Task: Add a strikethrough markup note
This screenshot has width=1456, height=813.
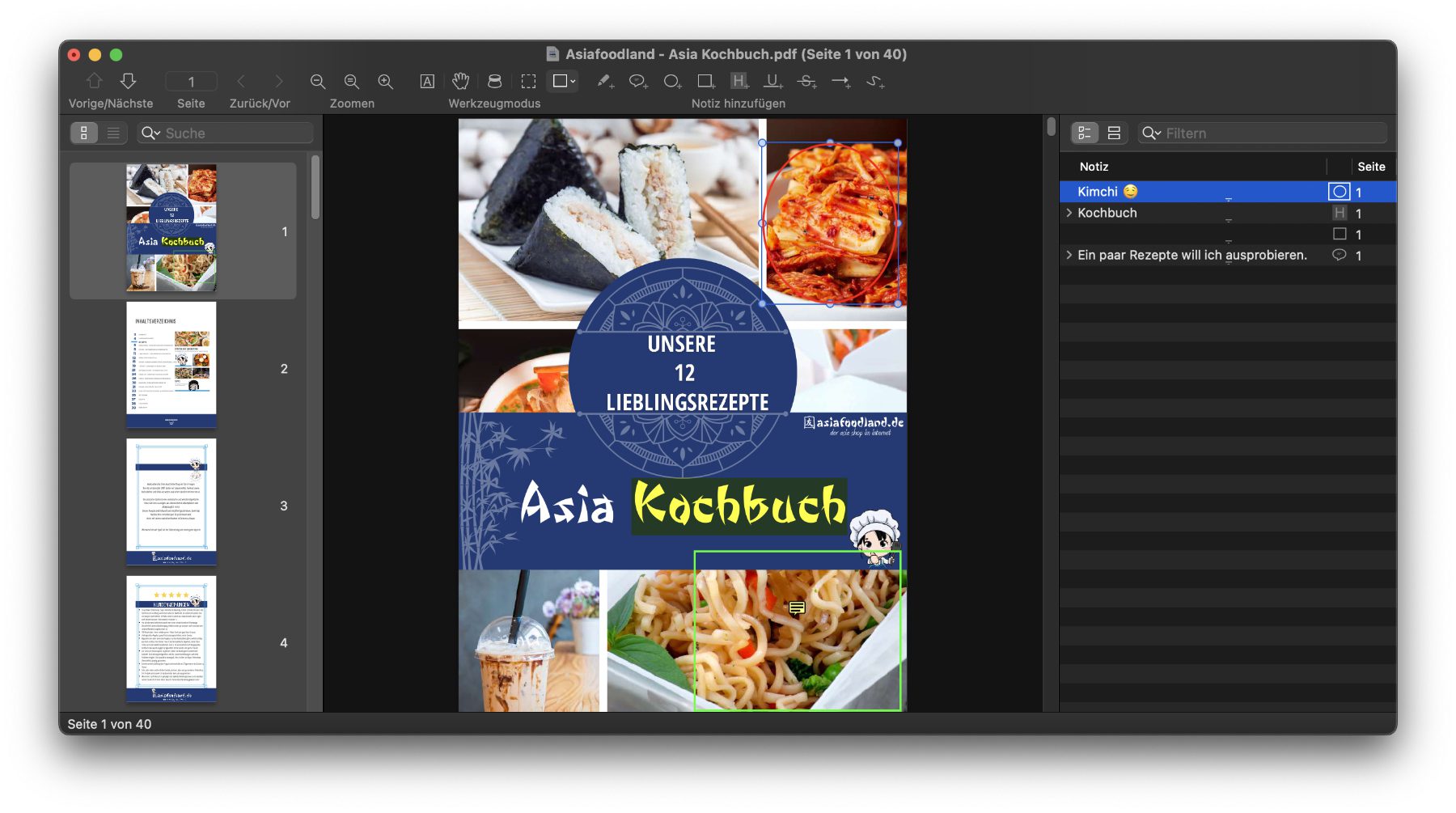Action: pyautogui.click(x=806, y=81)
